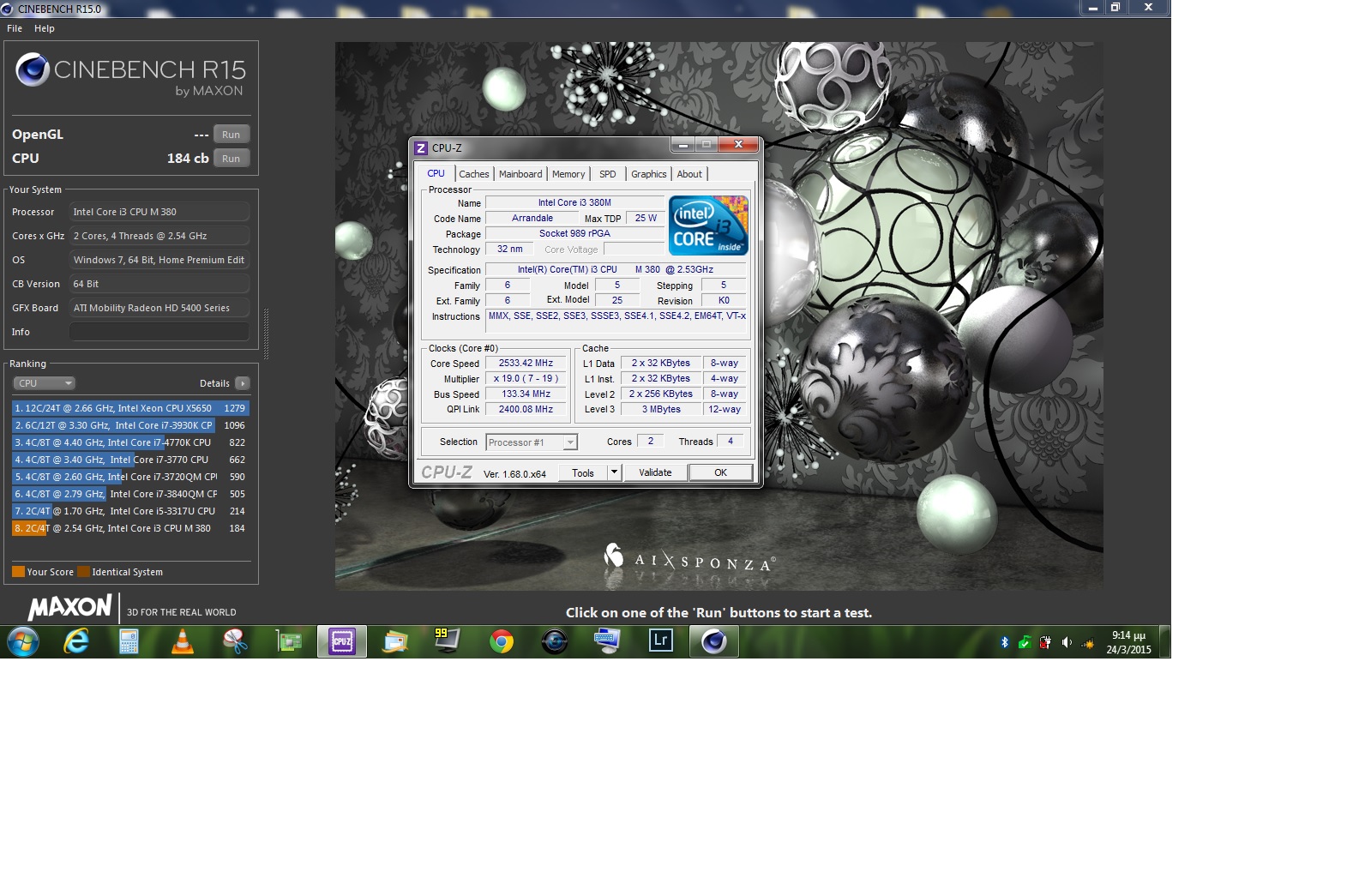Open the monitor icon showing 99 in taskbar
This screenshot has height=896, width=1353.
pyautogui.click(x=447, y=640)
